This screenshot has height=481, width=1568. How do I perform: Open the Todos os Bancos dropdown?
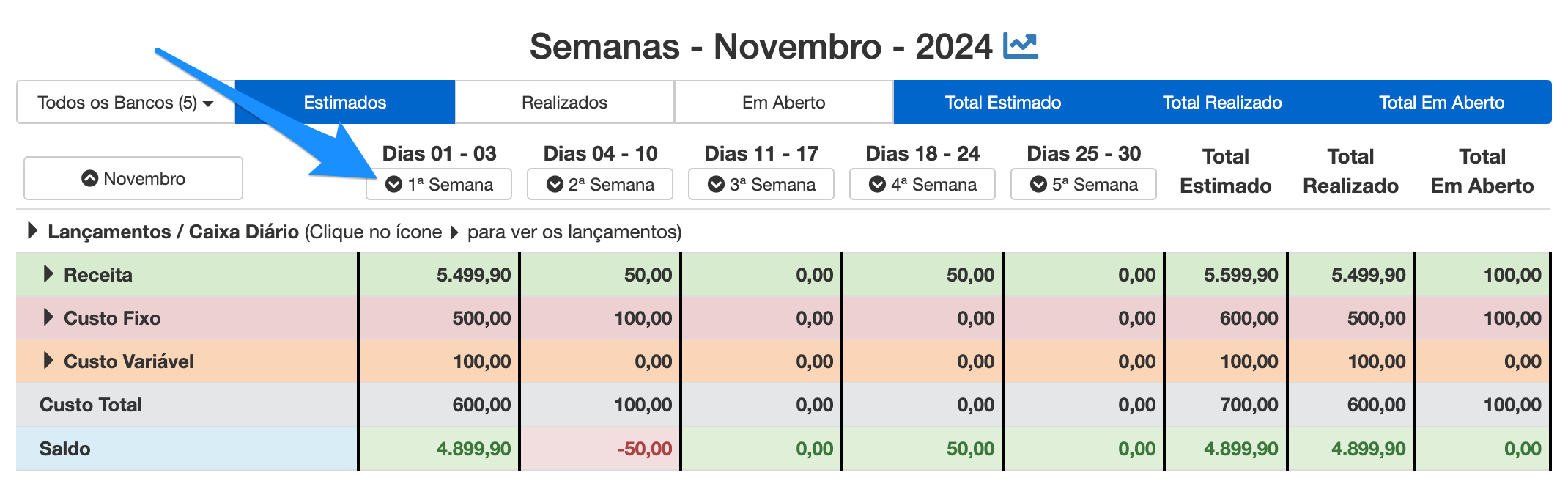125,102
